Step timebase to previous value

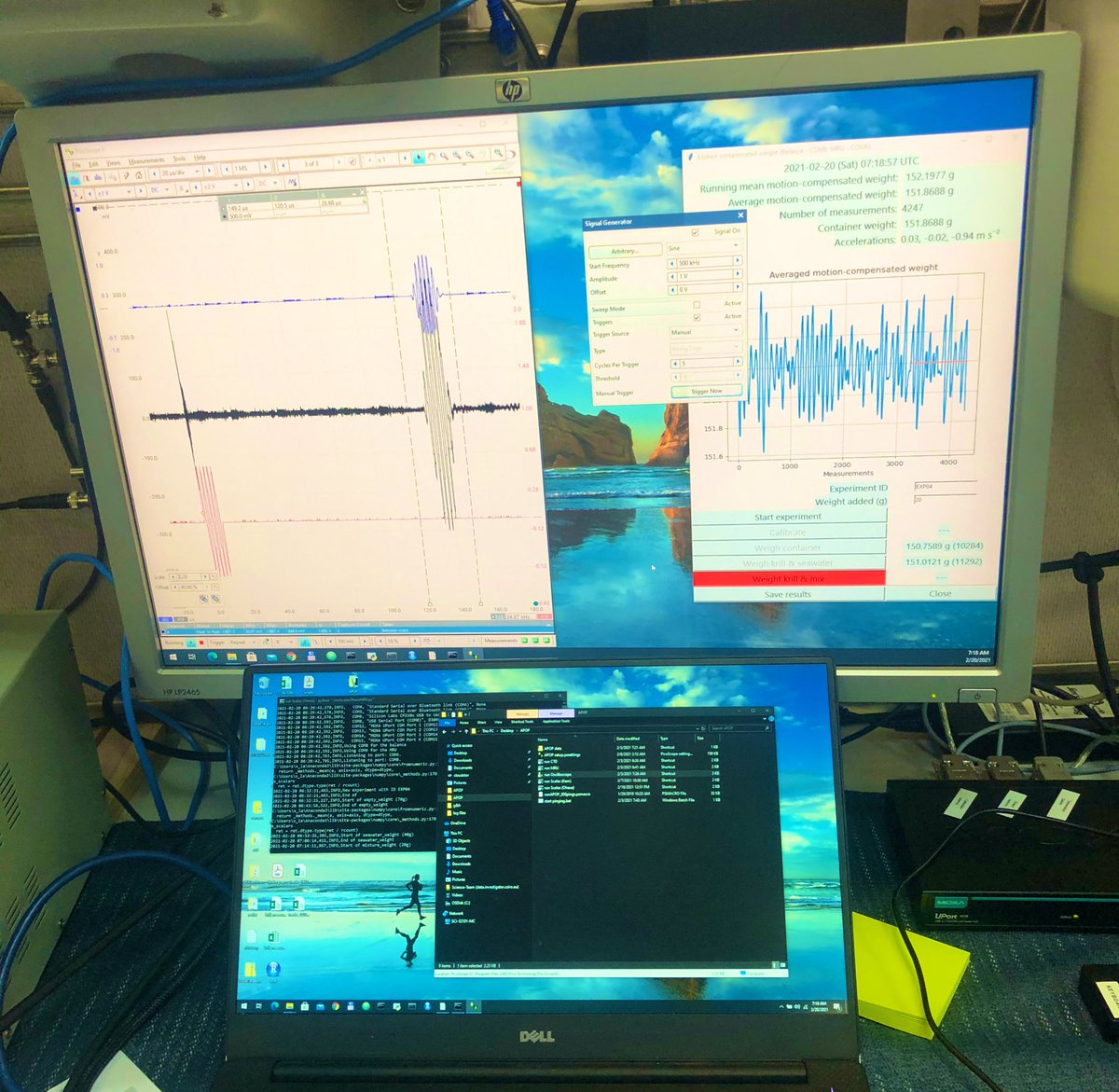[154, 173]
